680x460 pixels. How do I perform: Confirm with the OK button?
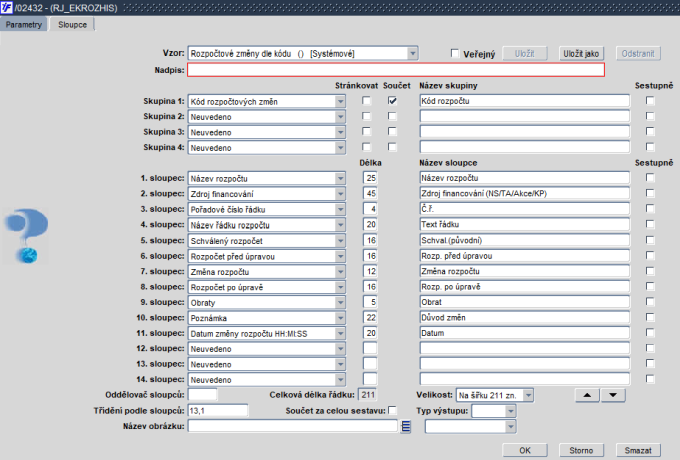(525, 450)
